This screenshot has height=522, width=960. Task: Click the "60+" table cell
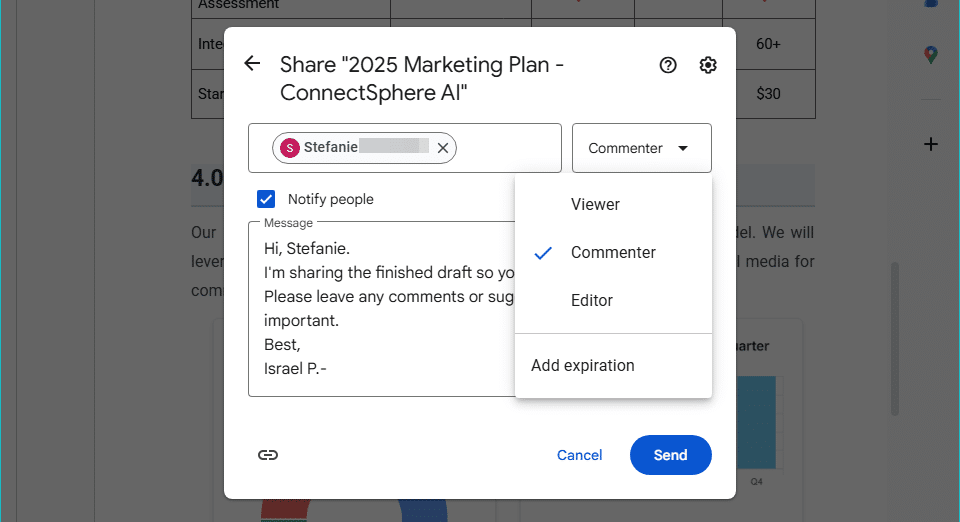pos(768,44)
